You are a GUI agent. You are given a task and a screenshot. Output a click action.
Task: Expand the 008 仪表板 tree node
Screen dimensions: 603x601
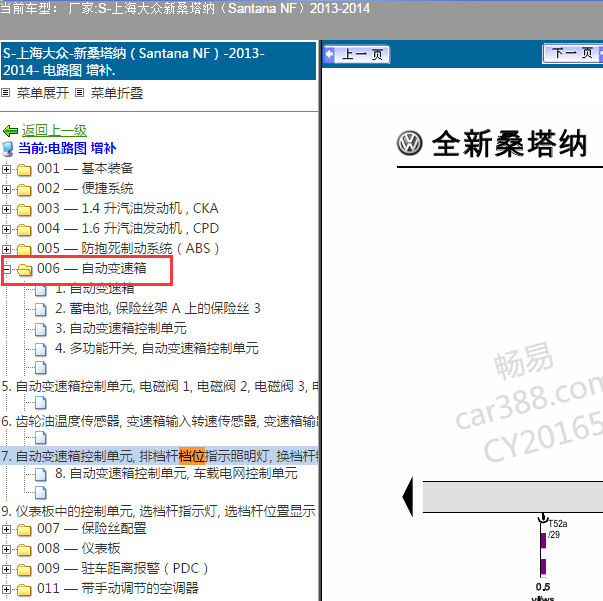[x=6, y=549]
